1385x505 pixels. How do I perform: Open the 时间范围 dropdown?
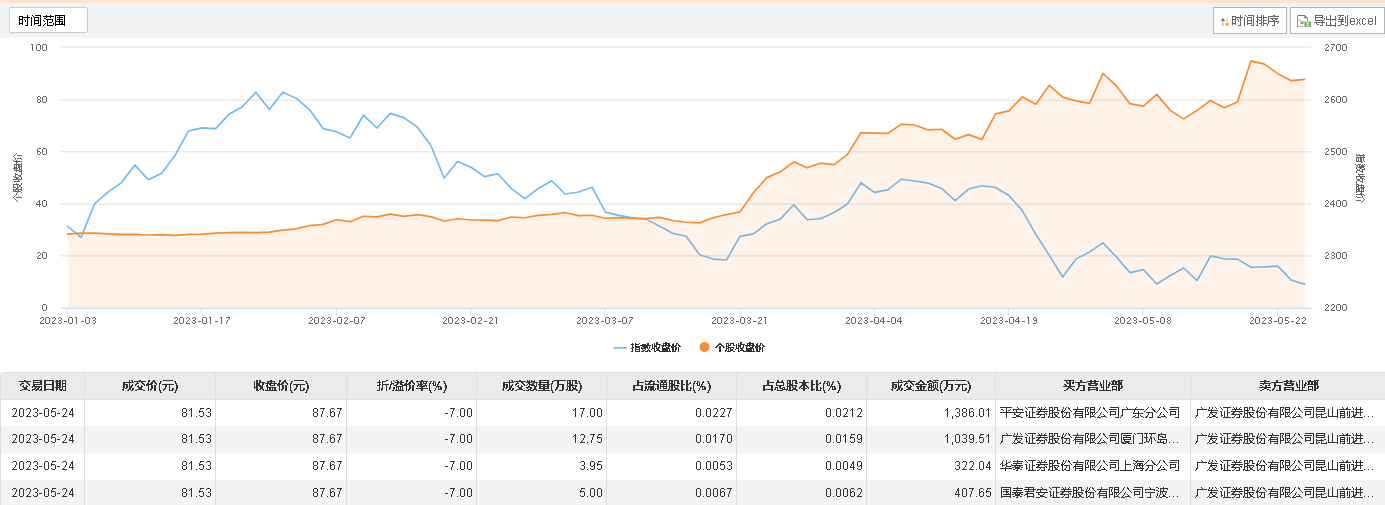click(x=48, y=20)
